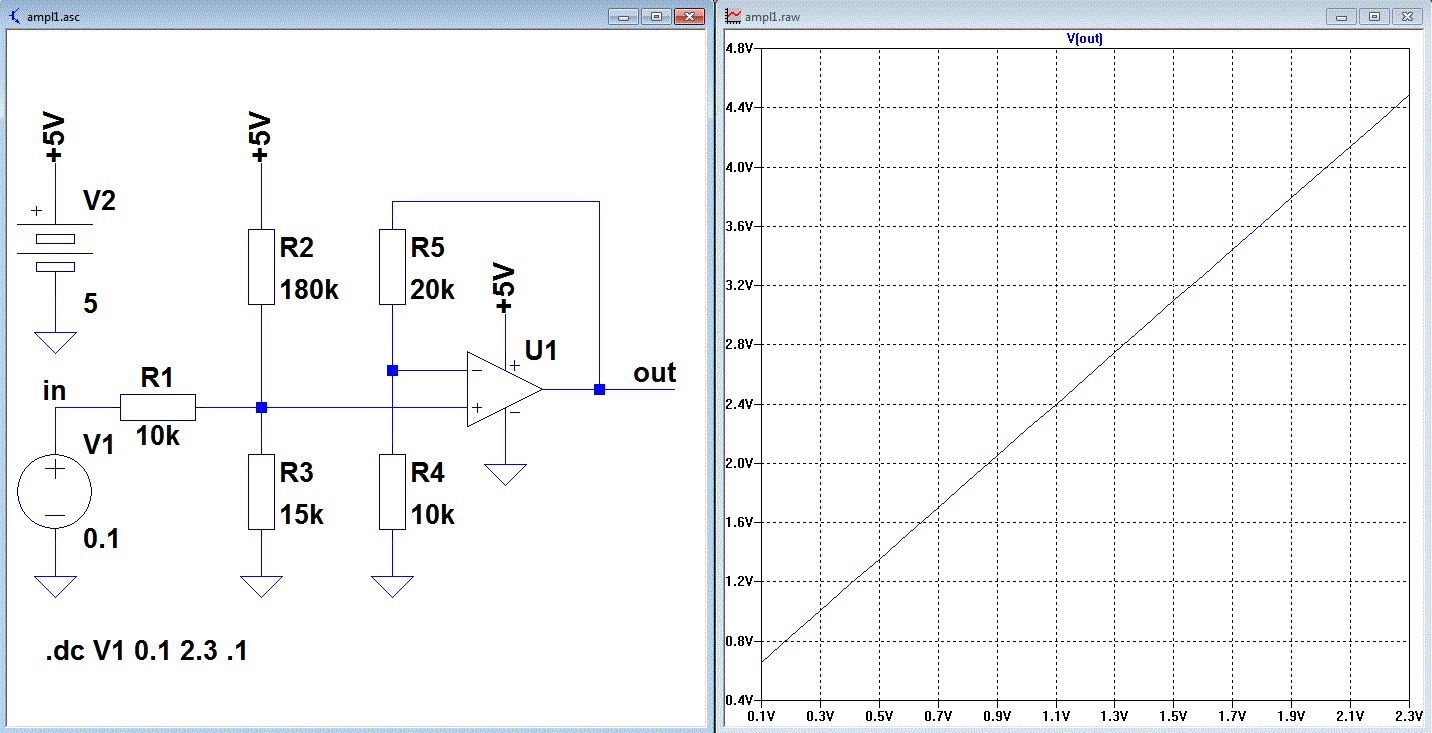The height and width of the screenshot is (733, 1432).
Task: Select the ground symbol below R3
Action: (x=261, y=586)
